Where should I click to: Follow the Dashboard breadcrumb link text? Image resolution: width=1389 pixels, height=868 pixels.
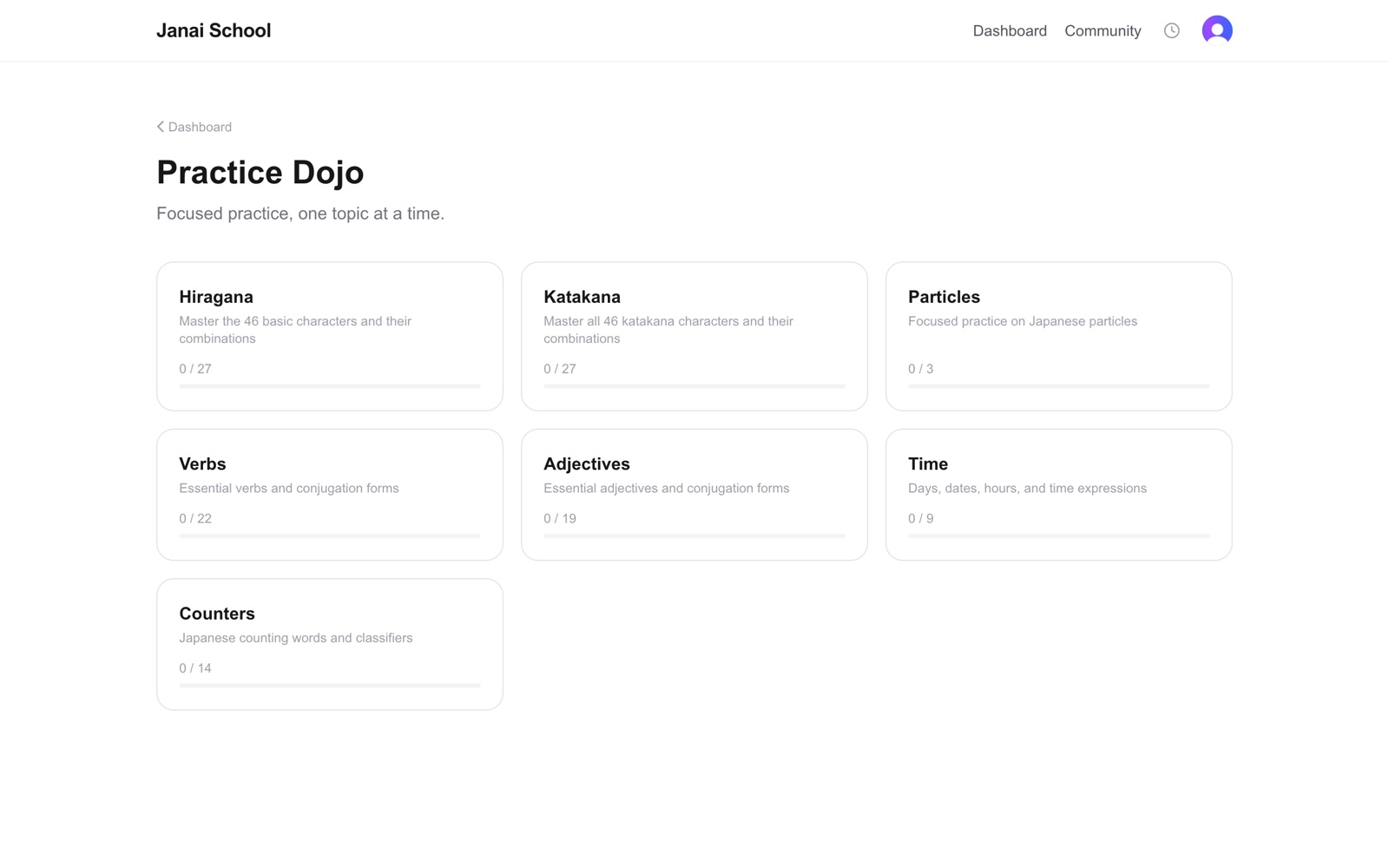tap(200, 127)
